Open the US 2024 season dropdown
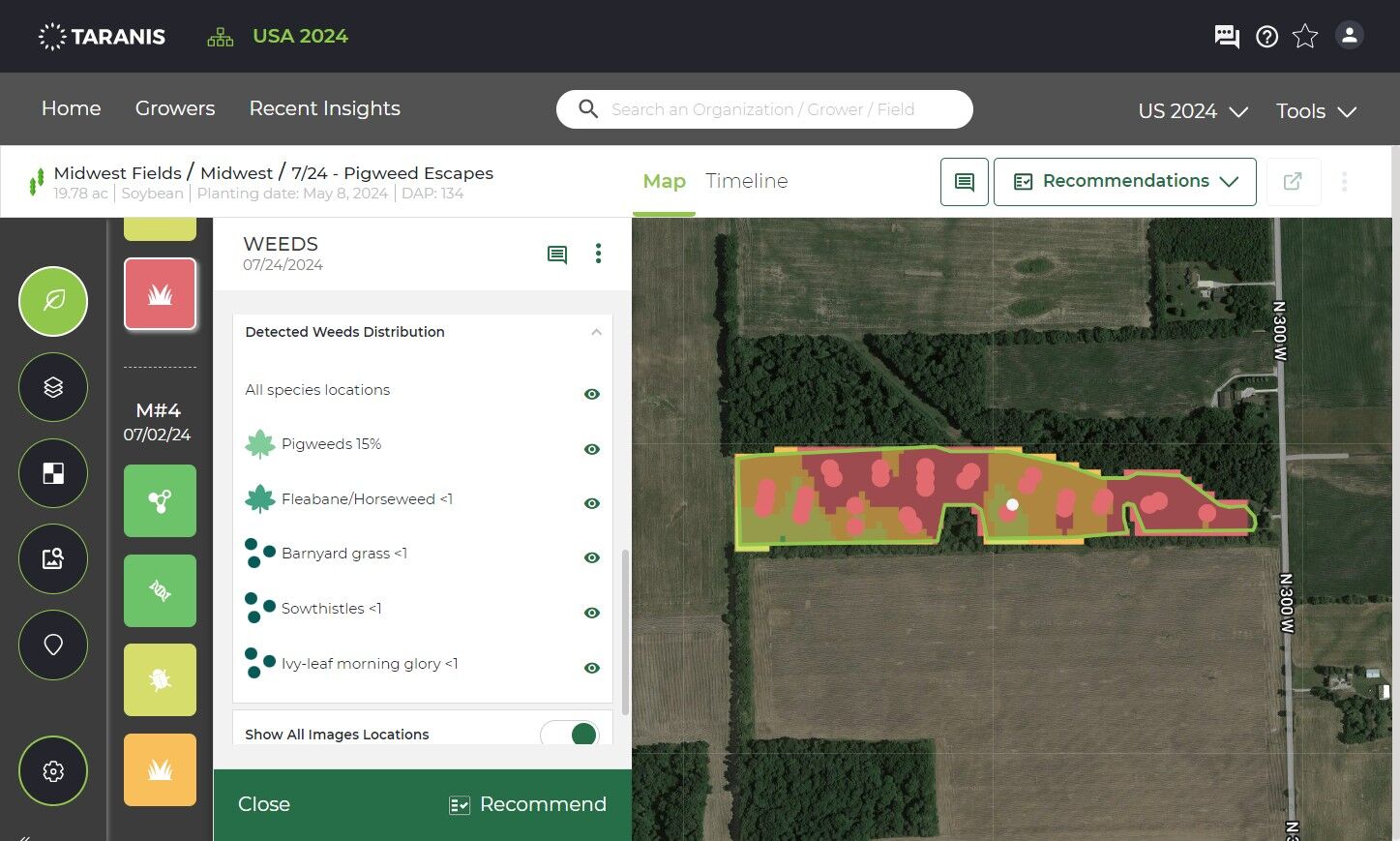 (x=1193, y=111)
